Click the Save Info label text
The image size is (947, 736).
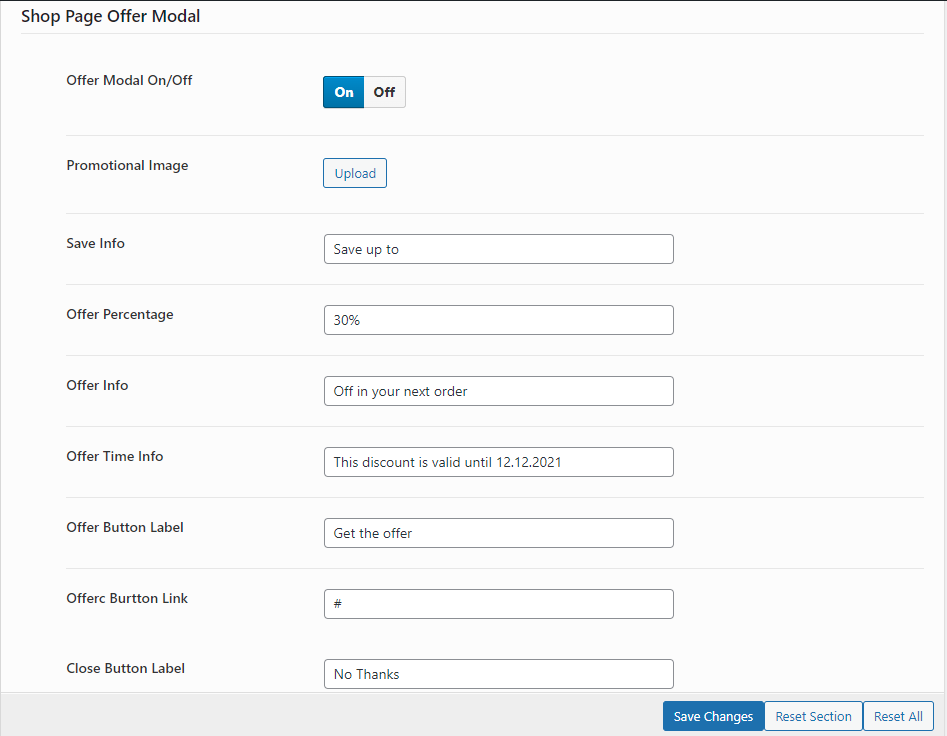[95, 243]
